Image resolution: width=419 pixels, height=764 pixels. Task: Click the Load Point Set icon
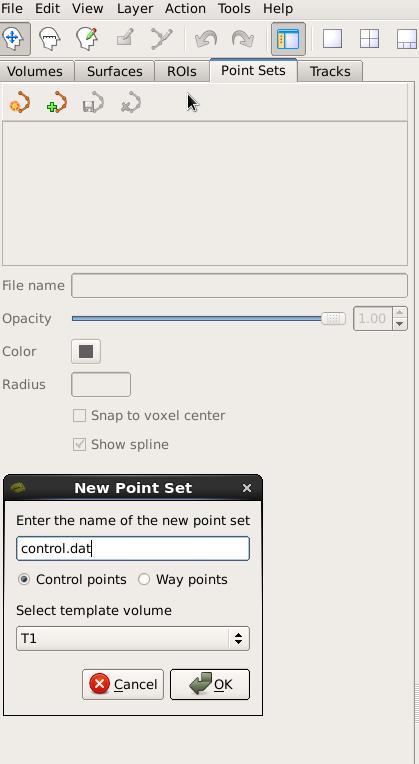click(20, 103)
